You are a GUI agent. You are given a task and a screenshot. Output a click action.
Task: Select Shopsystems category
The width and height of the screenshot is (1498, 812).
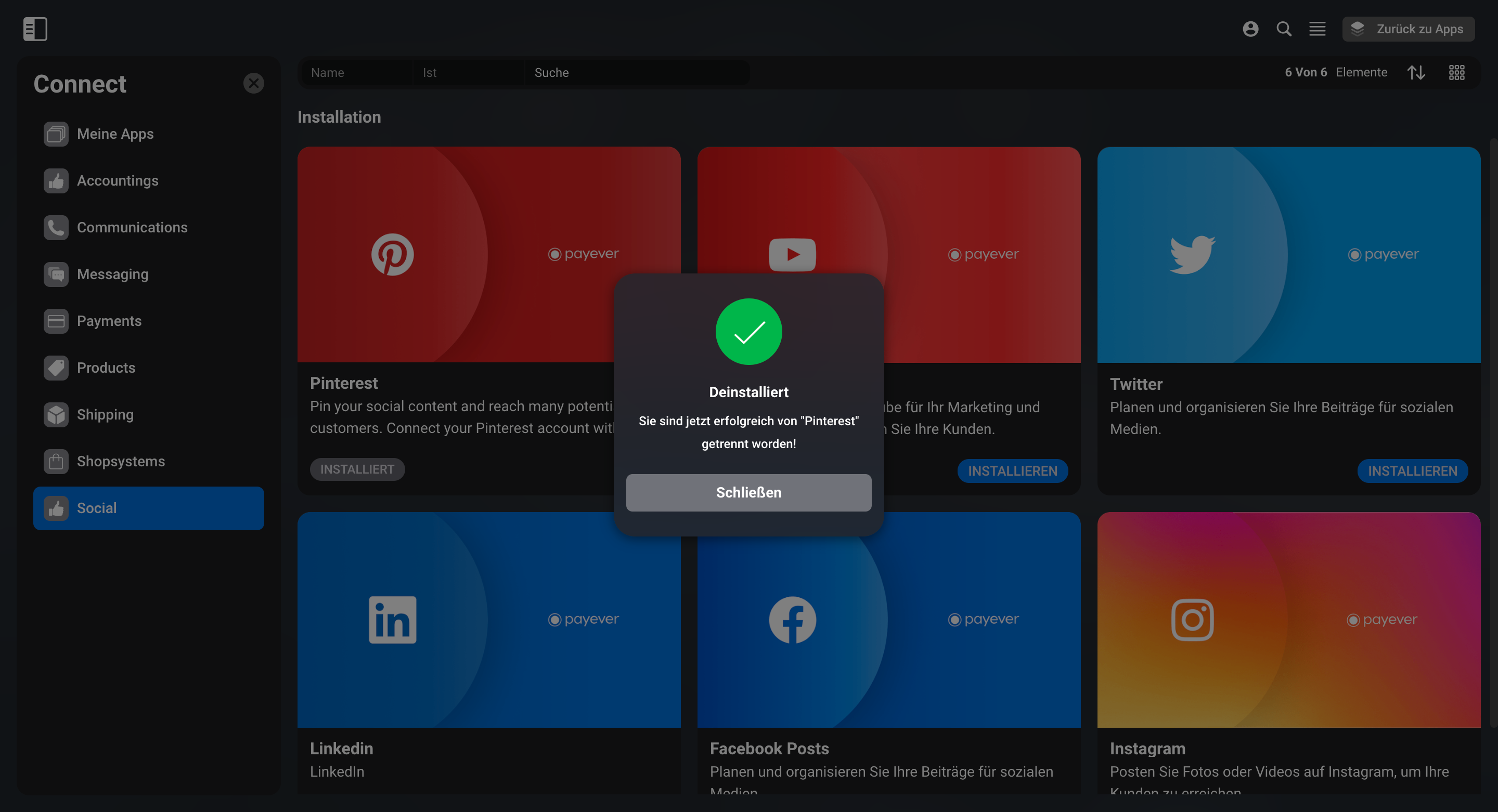(x=148, y=462)
